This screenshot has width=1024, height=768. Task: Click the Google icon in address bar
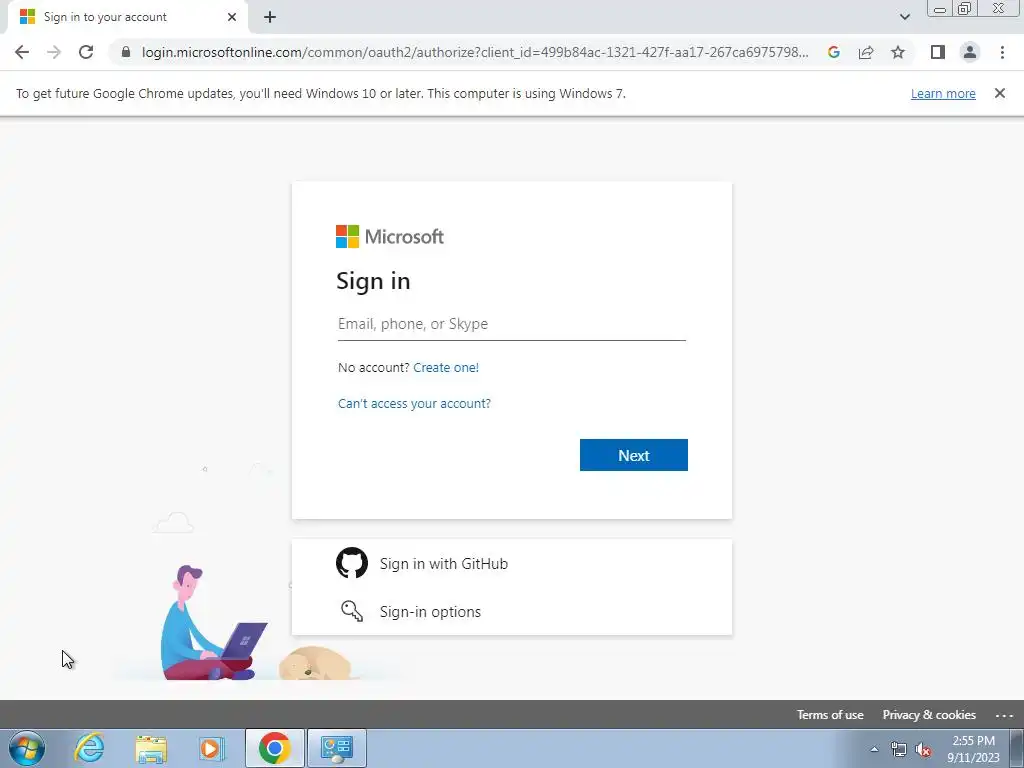pyautogui.click(x=833, y=52)
